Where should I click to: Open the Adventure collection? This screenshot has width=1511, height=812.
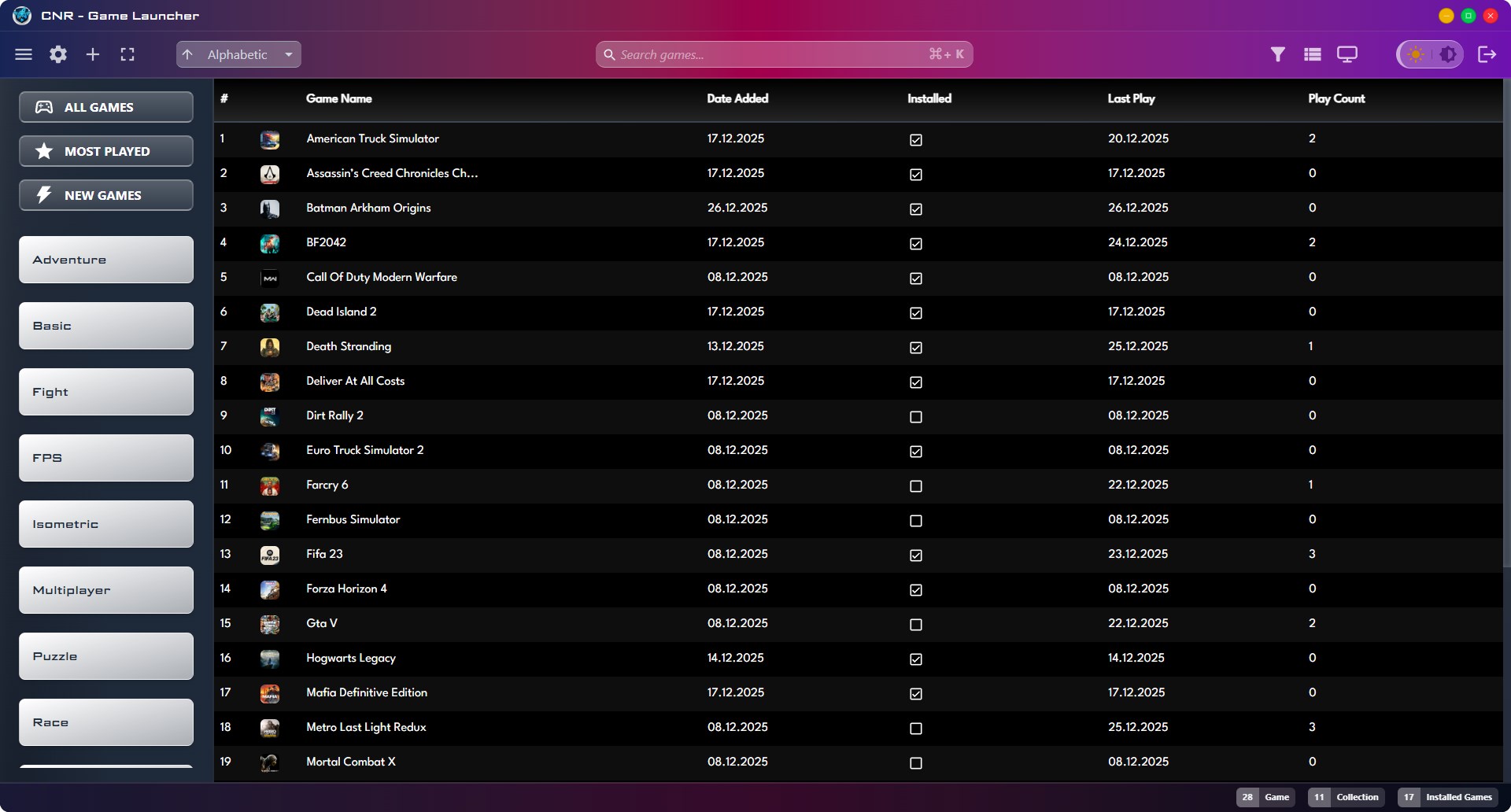(x=106, y=260)
